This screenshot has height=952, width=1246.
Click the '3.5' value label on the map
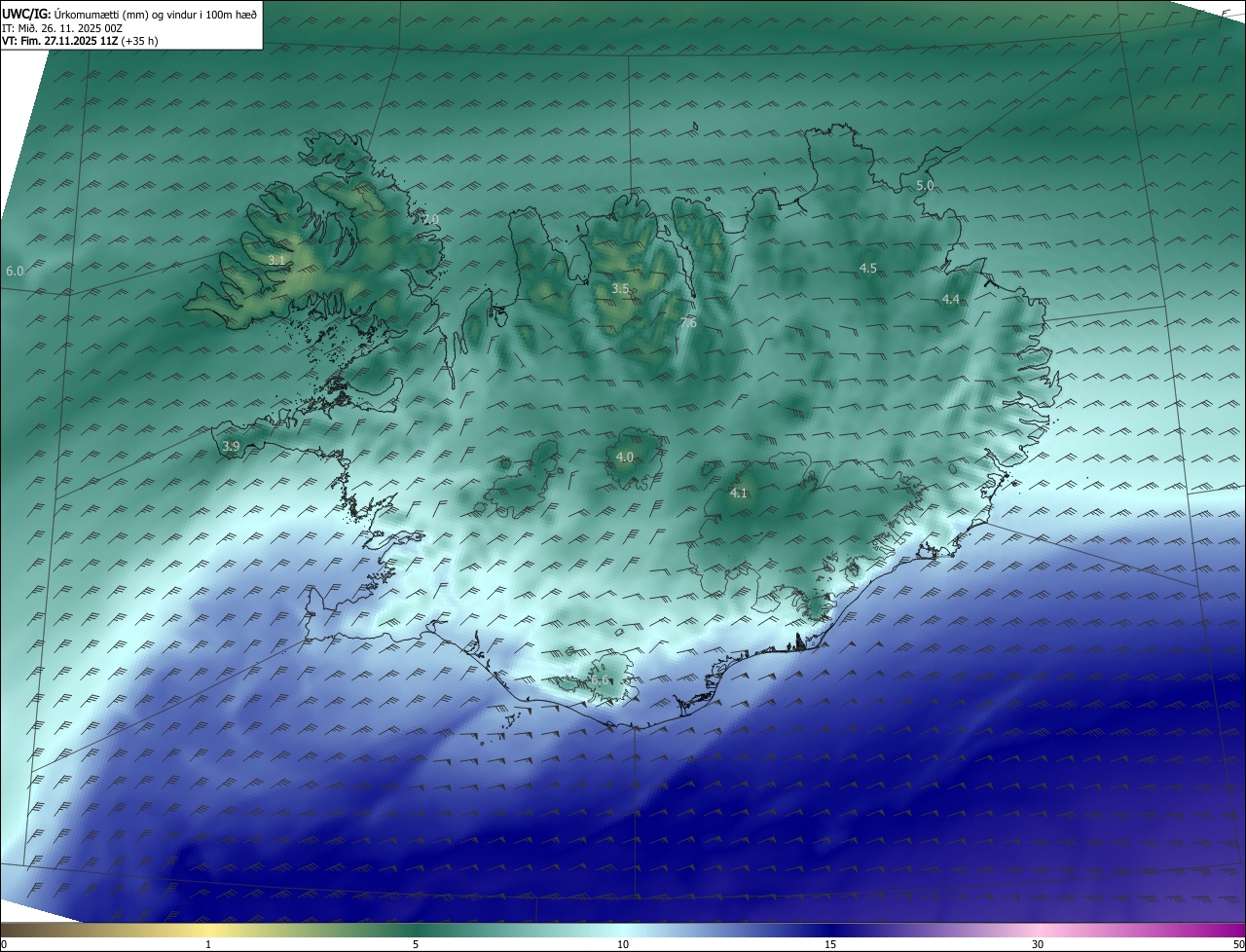pyautogui.click(x=620, y=288)
